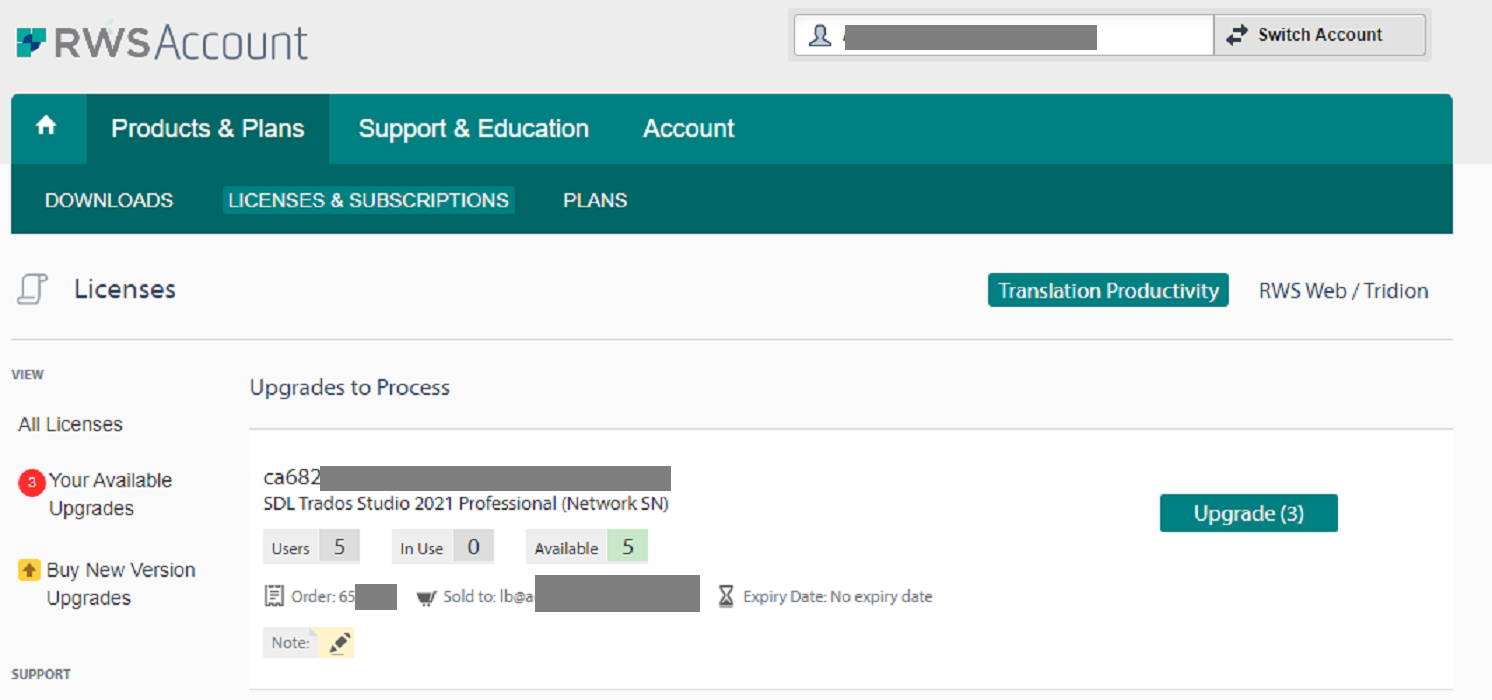Click the Users count 5
Viewport: 1492px width, 700px height.
339,547
